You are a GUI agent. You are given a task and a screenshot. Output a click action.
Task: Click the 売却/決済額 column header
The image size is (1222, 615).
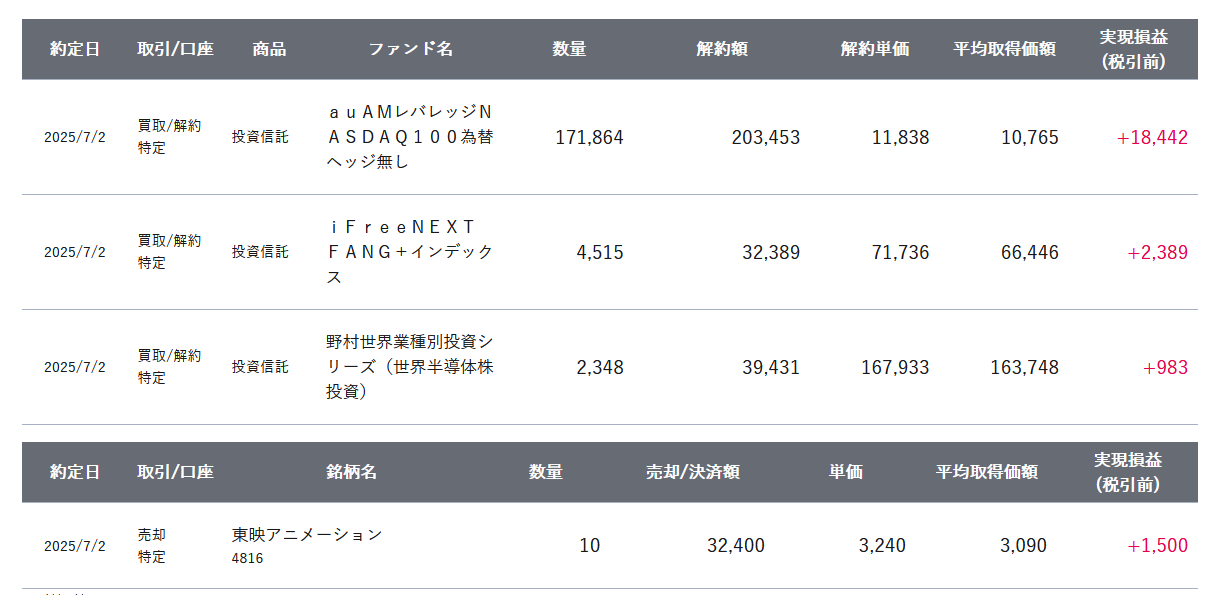point(693,472)
